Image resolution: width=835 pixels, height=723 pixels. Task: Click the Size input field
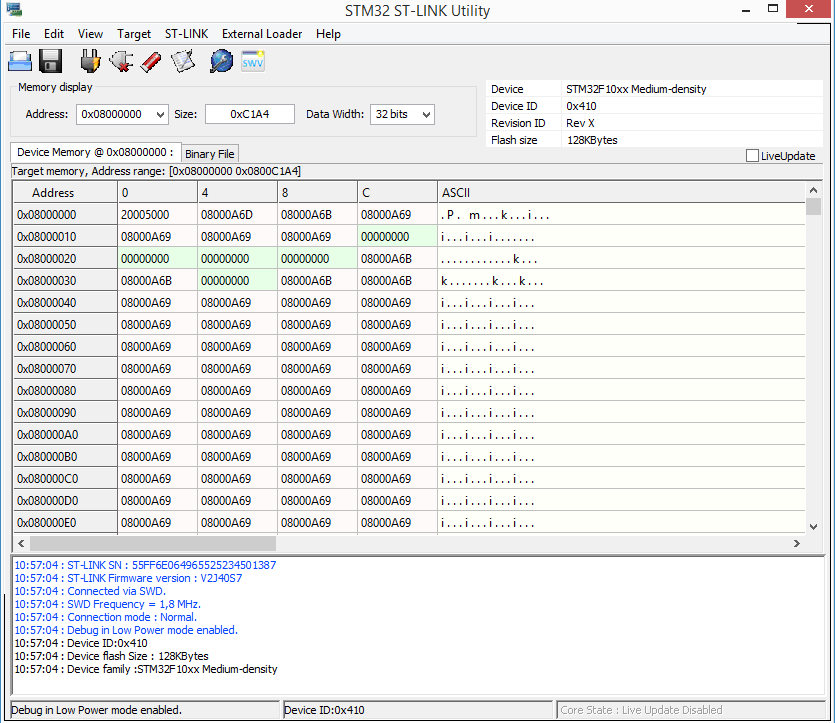(250, 115)
